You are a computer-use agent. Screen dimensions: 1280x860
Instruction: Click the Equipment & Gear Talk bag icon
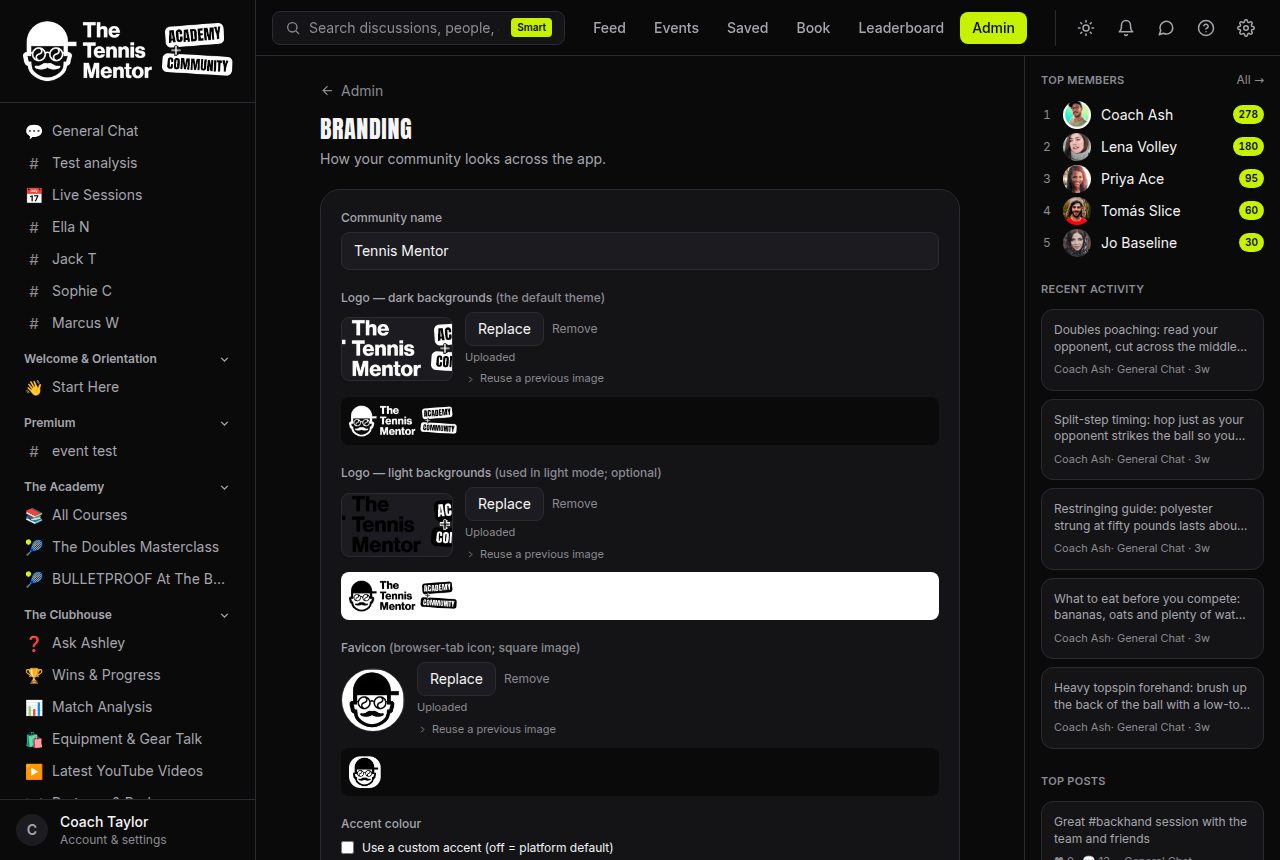[x=34, y=739]
